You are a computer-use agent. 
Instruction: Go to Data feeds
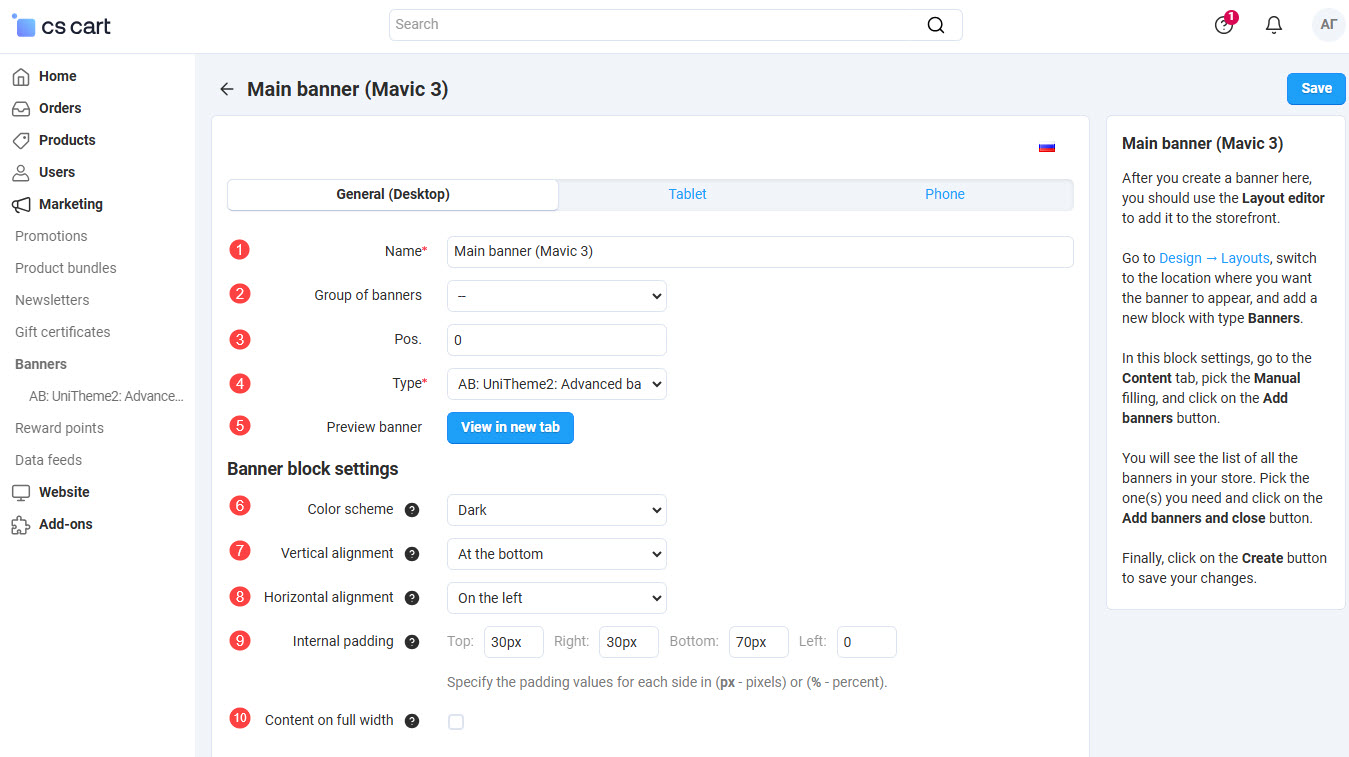tap(48, 460)
